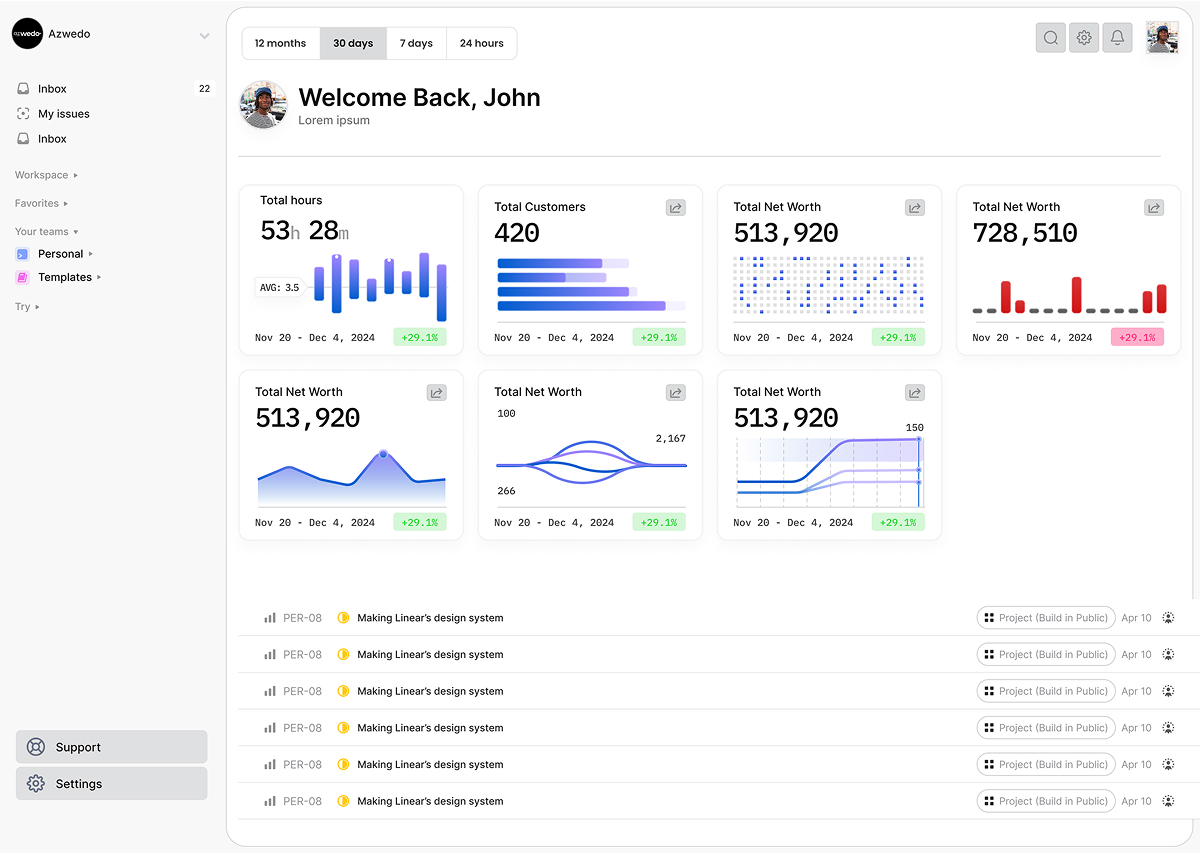Open the first Making Linear's design system issue
The width and height of the screenshot is (1200, 854).
[x=430, y=618]
